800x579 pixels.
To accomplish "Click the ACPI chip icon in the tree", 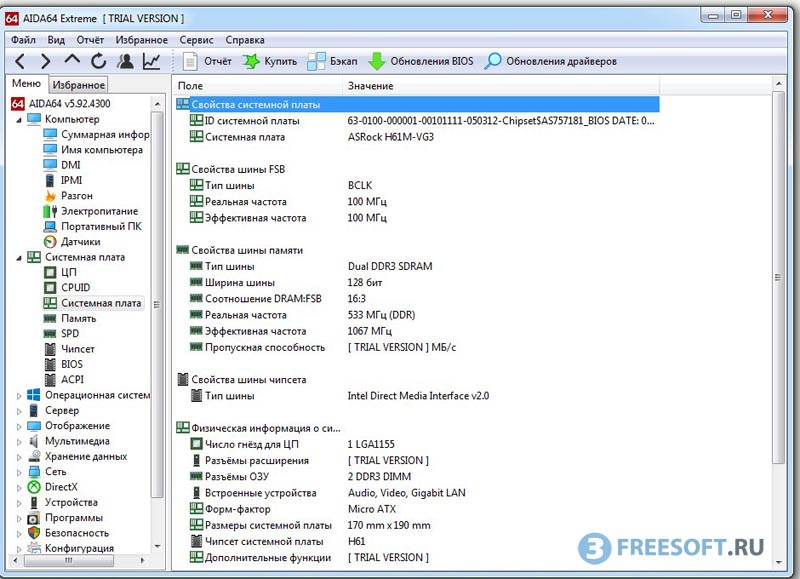I will [50, 380].
